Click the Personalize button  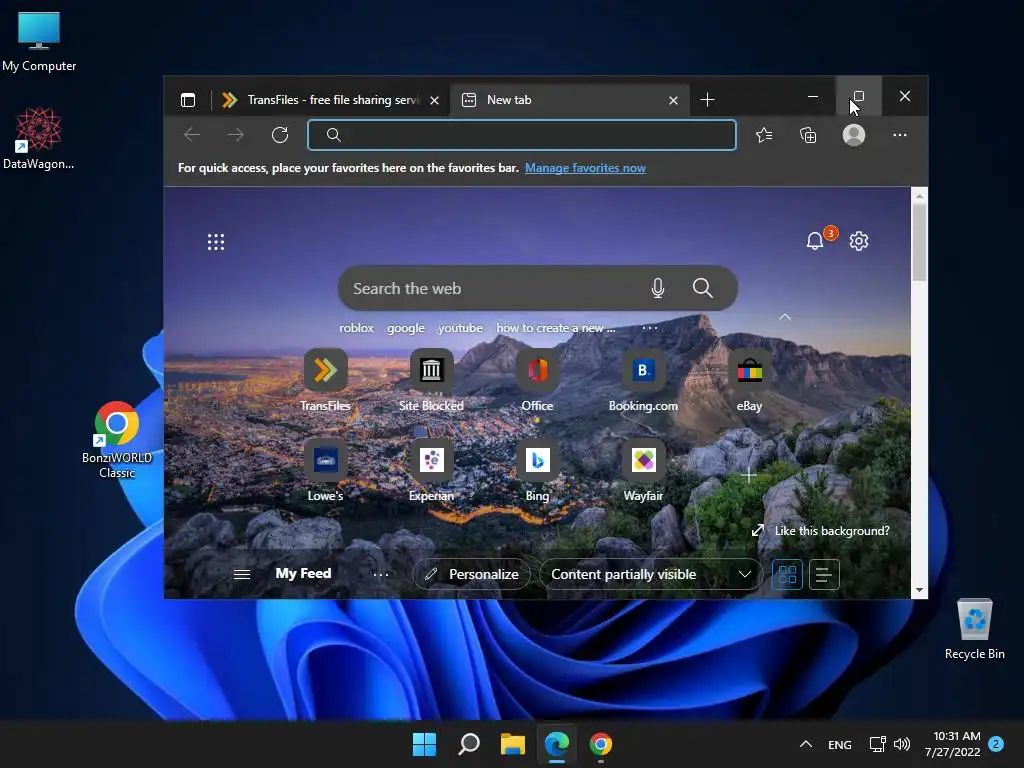[472, 575]
